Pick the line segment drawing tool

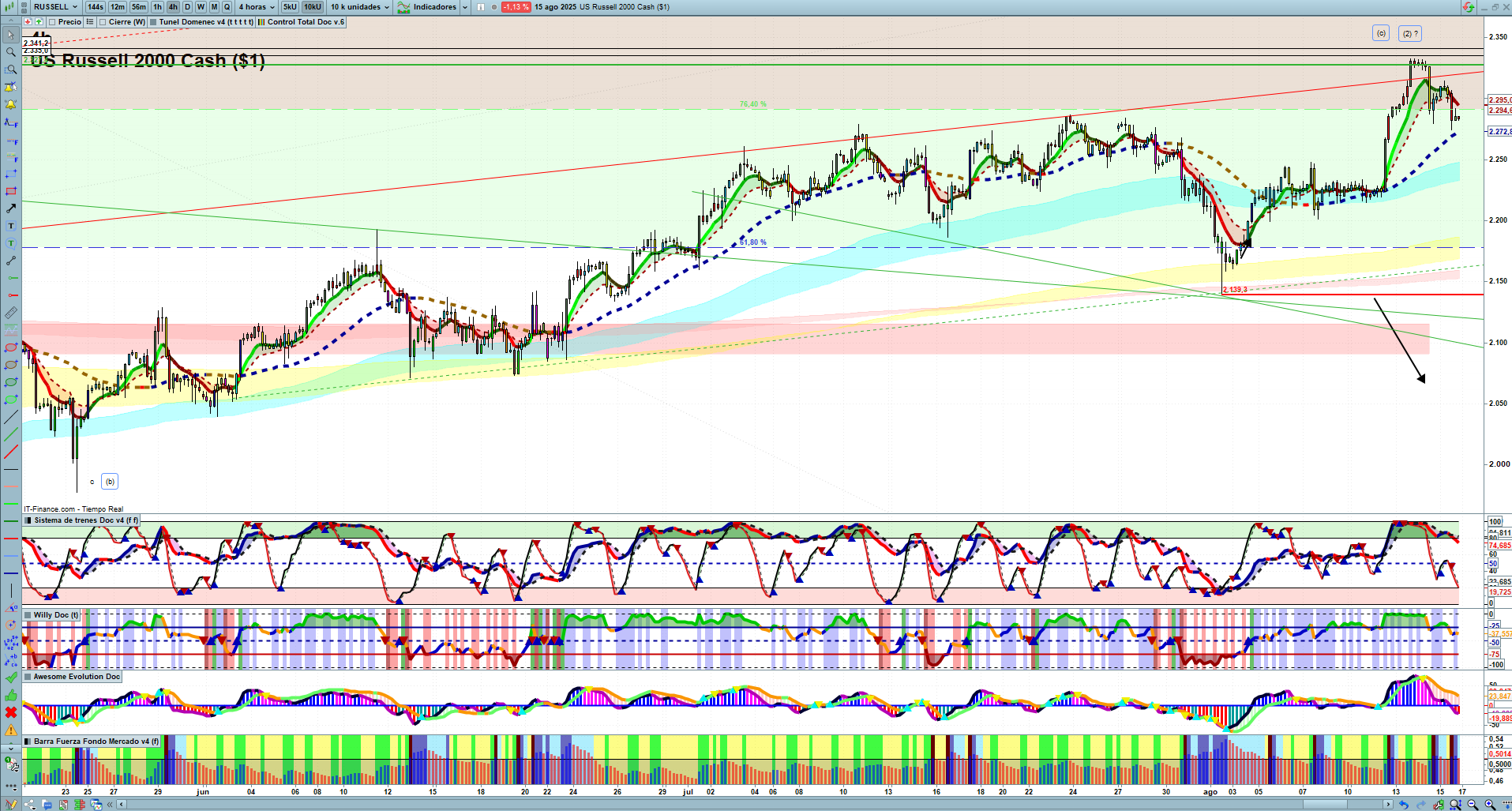tap(11, 261)
